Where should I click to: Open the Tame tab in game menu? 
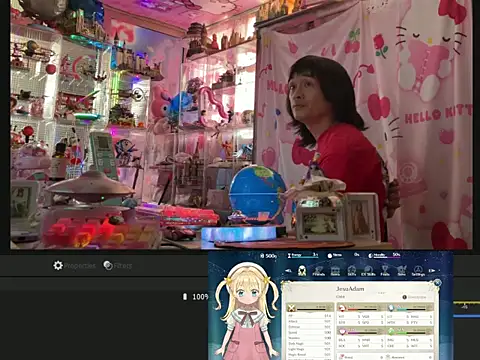click(402, 271)
